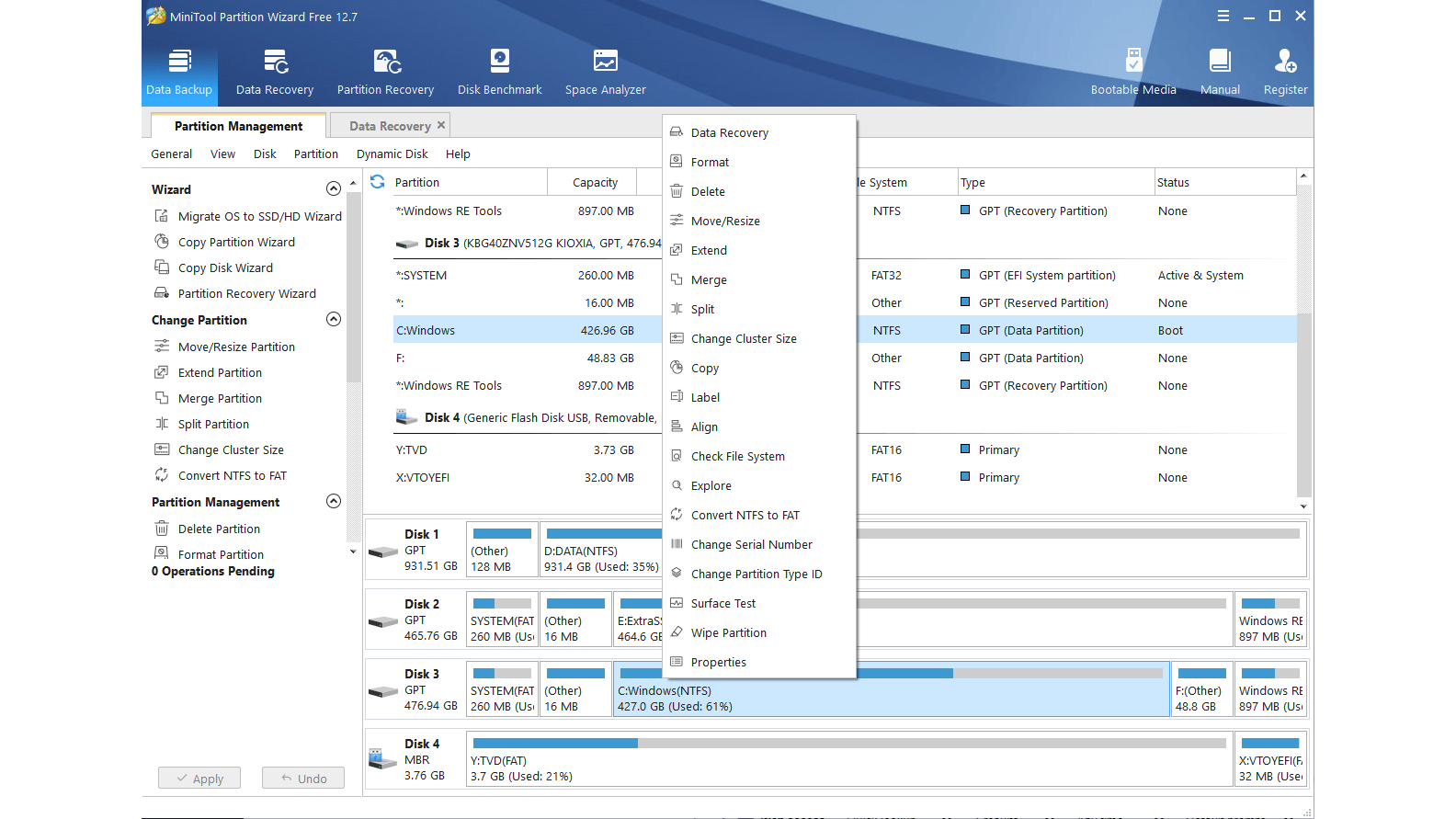Collapse the Partition Management sidebar section
The width and height of the screenshot is (1456, 819).
coord(334,501)
